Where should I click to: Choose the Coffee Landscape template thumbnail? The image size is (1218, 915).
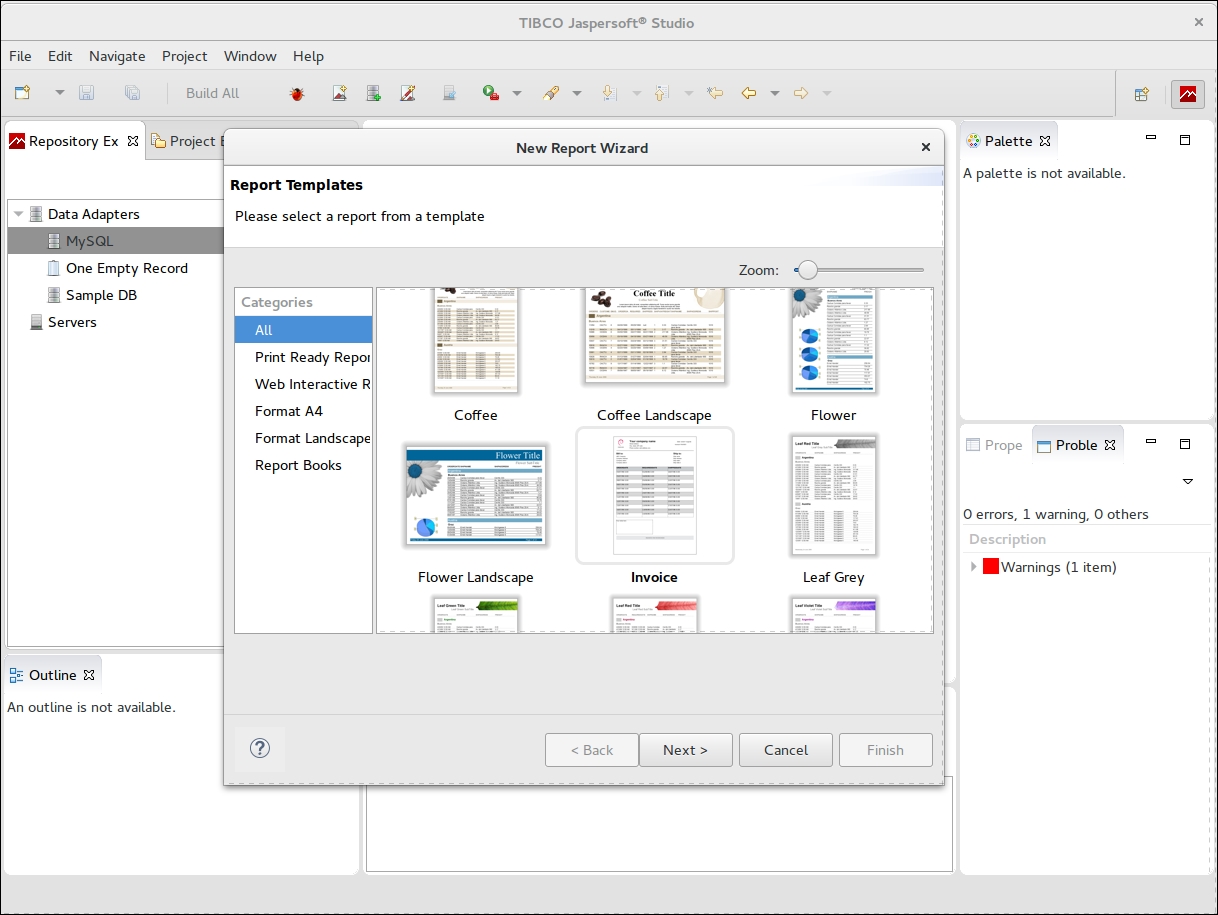pyautogui.click(x=654, y=335)
